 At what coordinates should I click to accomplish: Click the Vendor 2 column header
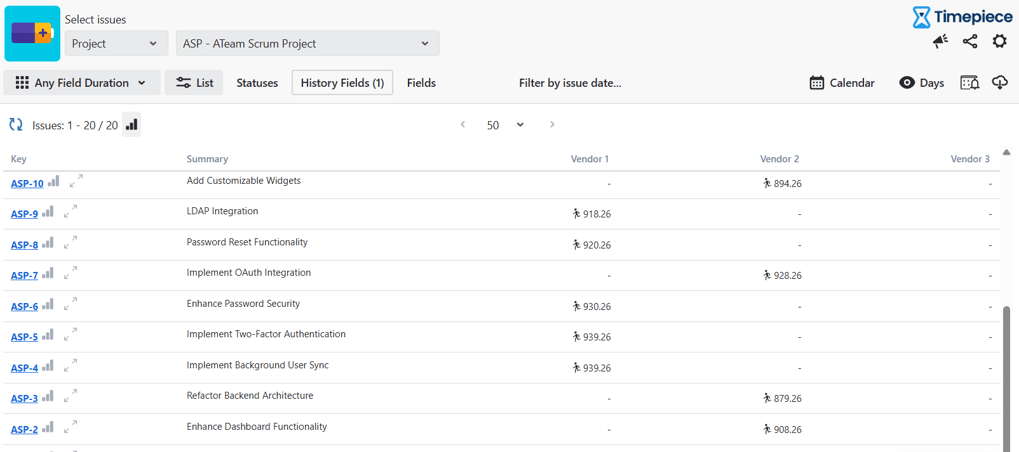(x=779, y=159)
